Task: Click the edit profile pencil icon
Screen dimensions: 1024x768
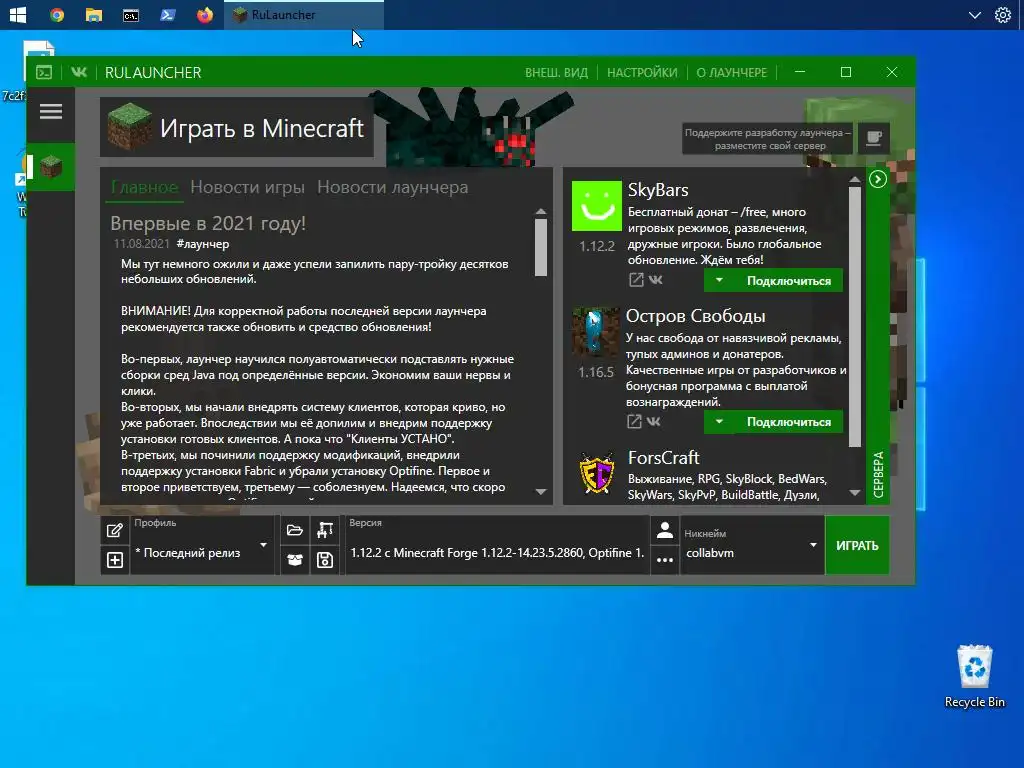Action: [115, 530]
